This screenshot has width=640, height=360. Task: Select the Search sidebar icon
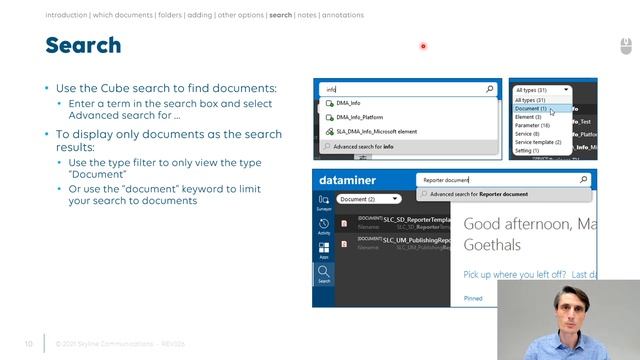324,274
